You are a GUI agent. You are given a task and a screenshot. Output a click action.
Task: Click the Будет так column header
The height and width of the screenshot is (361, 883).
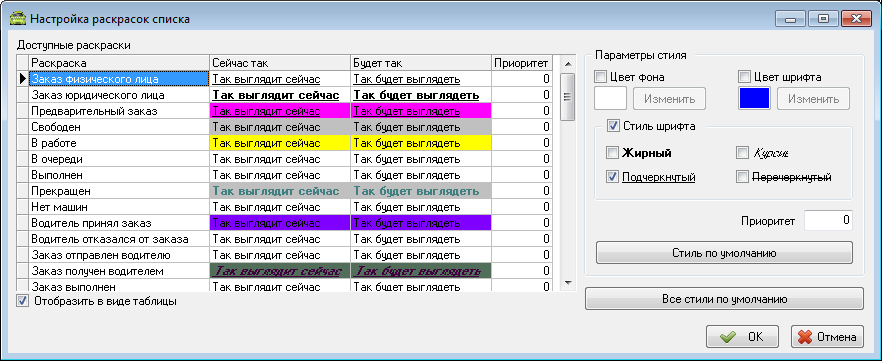(x=421, y=63)
